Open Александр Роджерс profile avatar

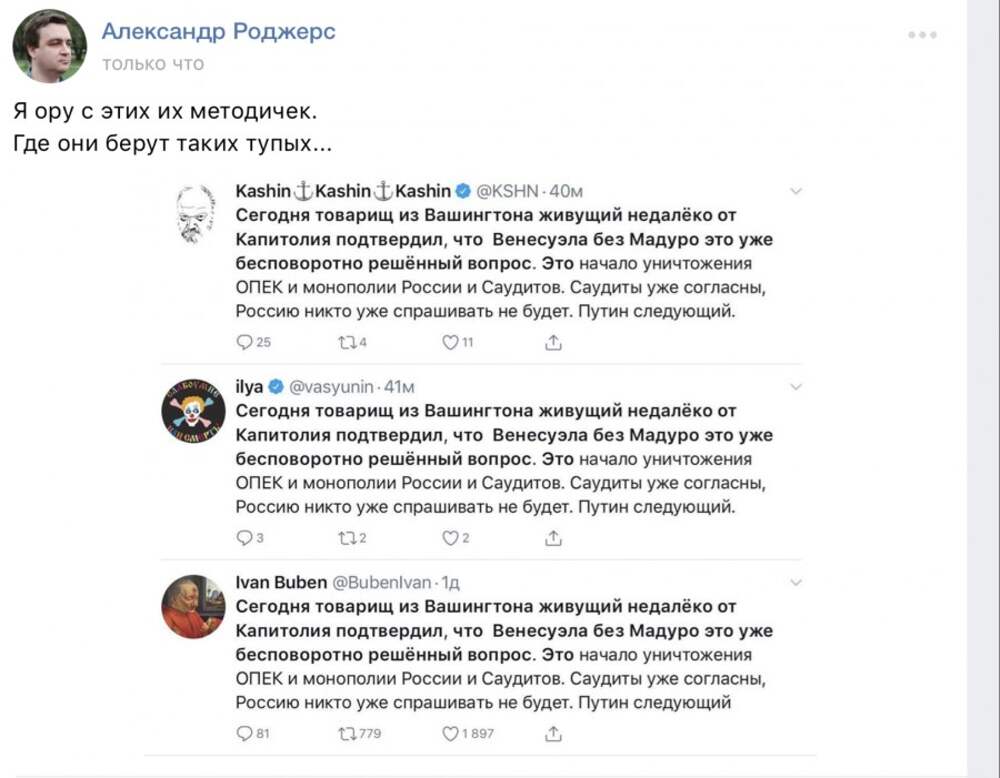[x=49, y=47]
